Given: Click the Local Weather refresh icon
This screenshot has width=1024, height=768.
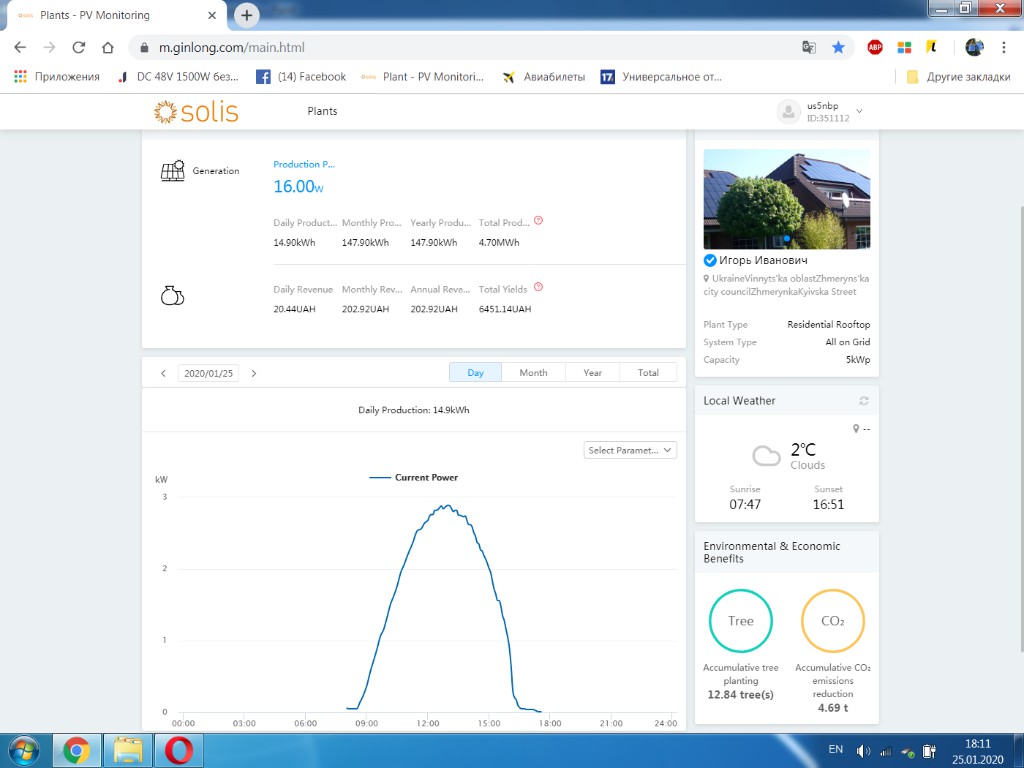Looking at the screenshot, I should coord(863,401).
